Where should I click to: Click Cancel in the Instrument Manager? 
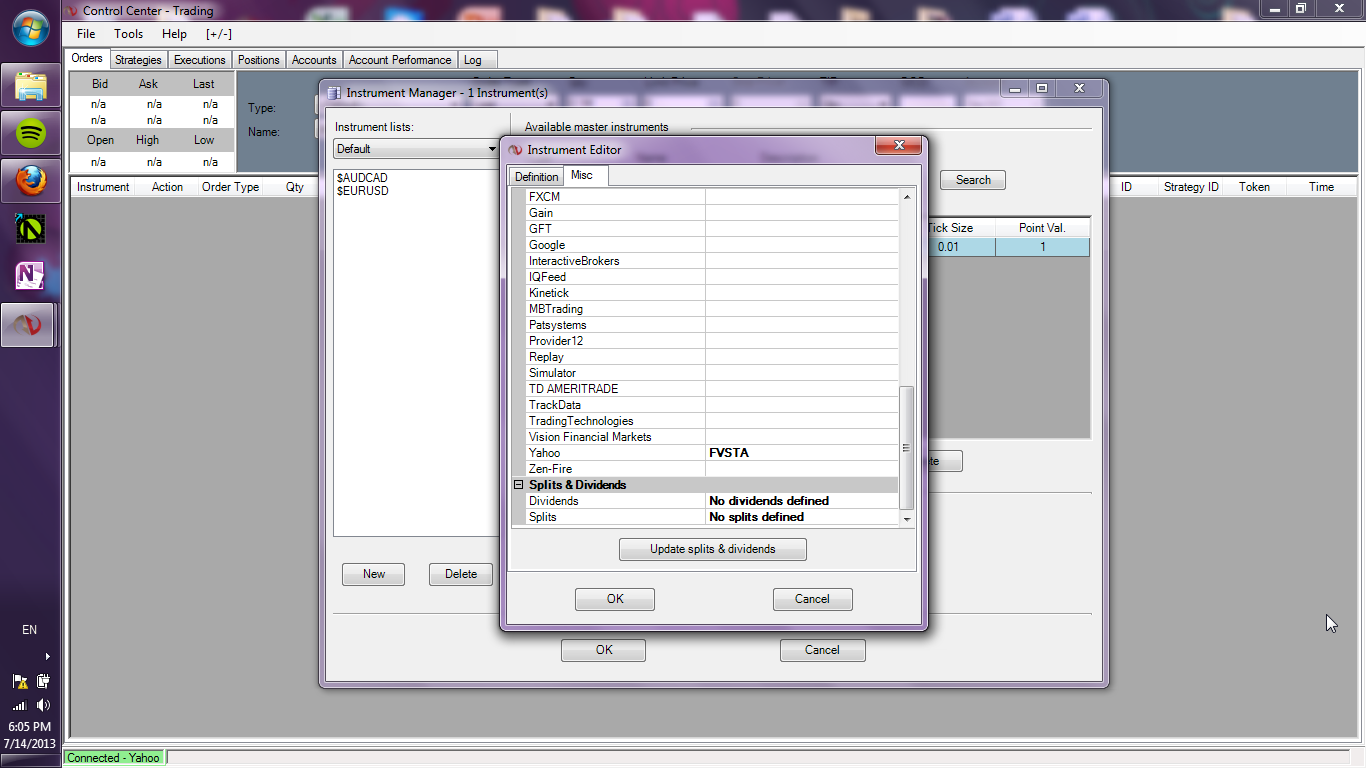pos(822,650)
